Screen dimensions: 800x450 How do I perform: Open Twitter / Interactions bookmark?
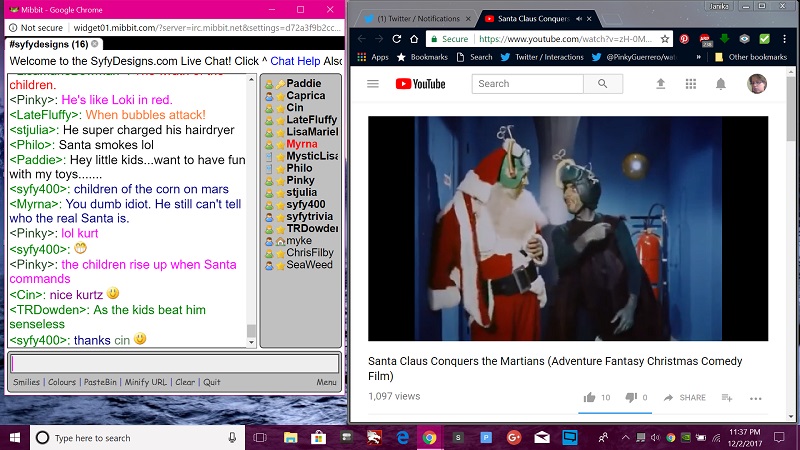click(542, 57)
